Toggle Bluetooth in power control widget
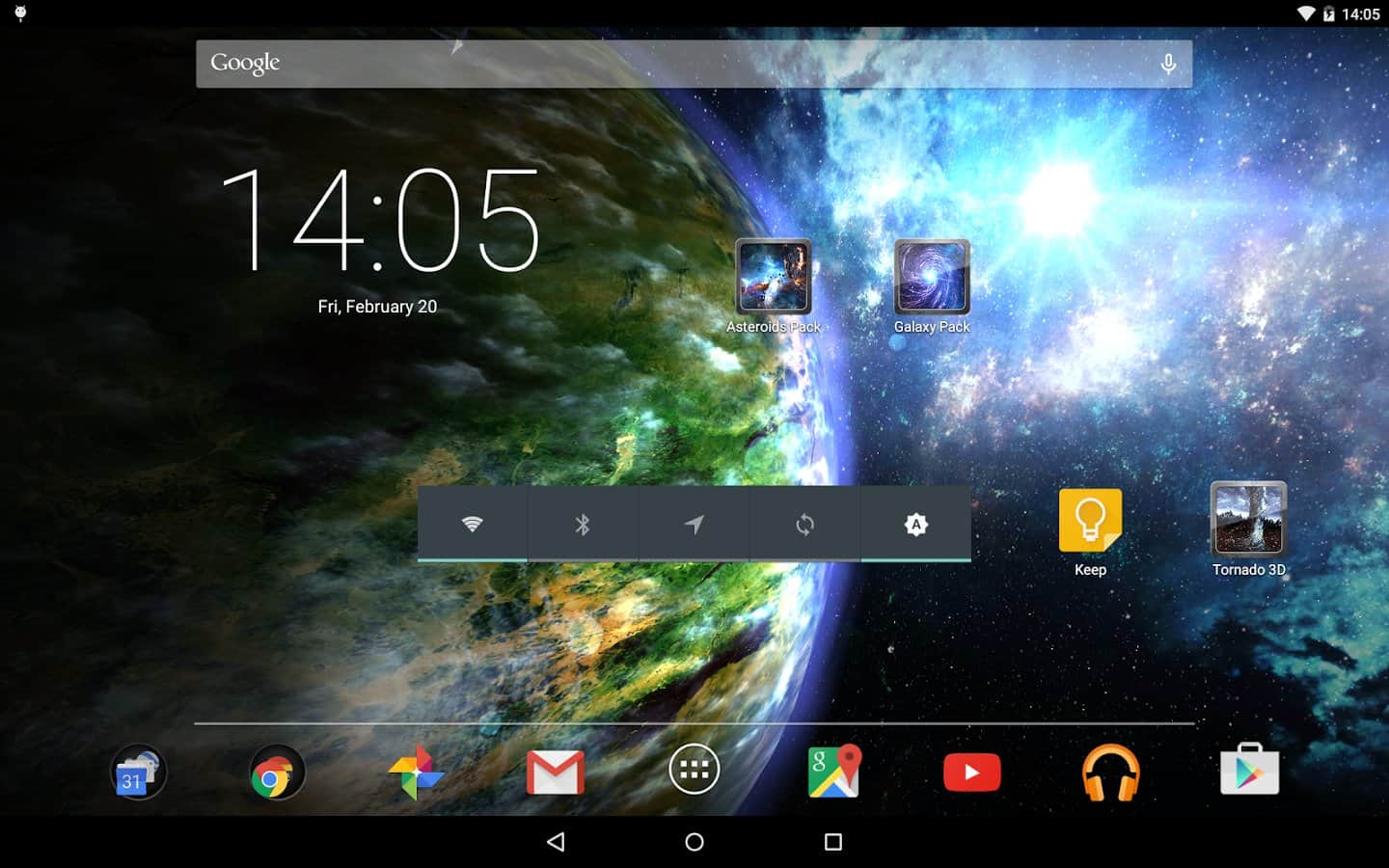 pyautogui.click(x=583, y=524)
